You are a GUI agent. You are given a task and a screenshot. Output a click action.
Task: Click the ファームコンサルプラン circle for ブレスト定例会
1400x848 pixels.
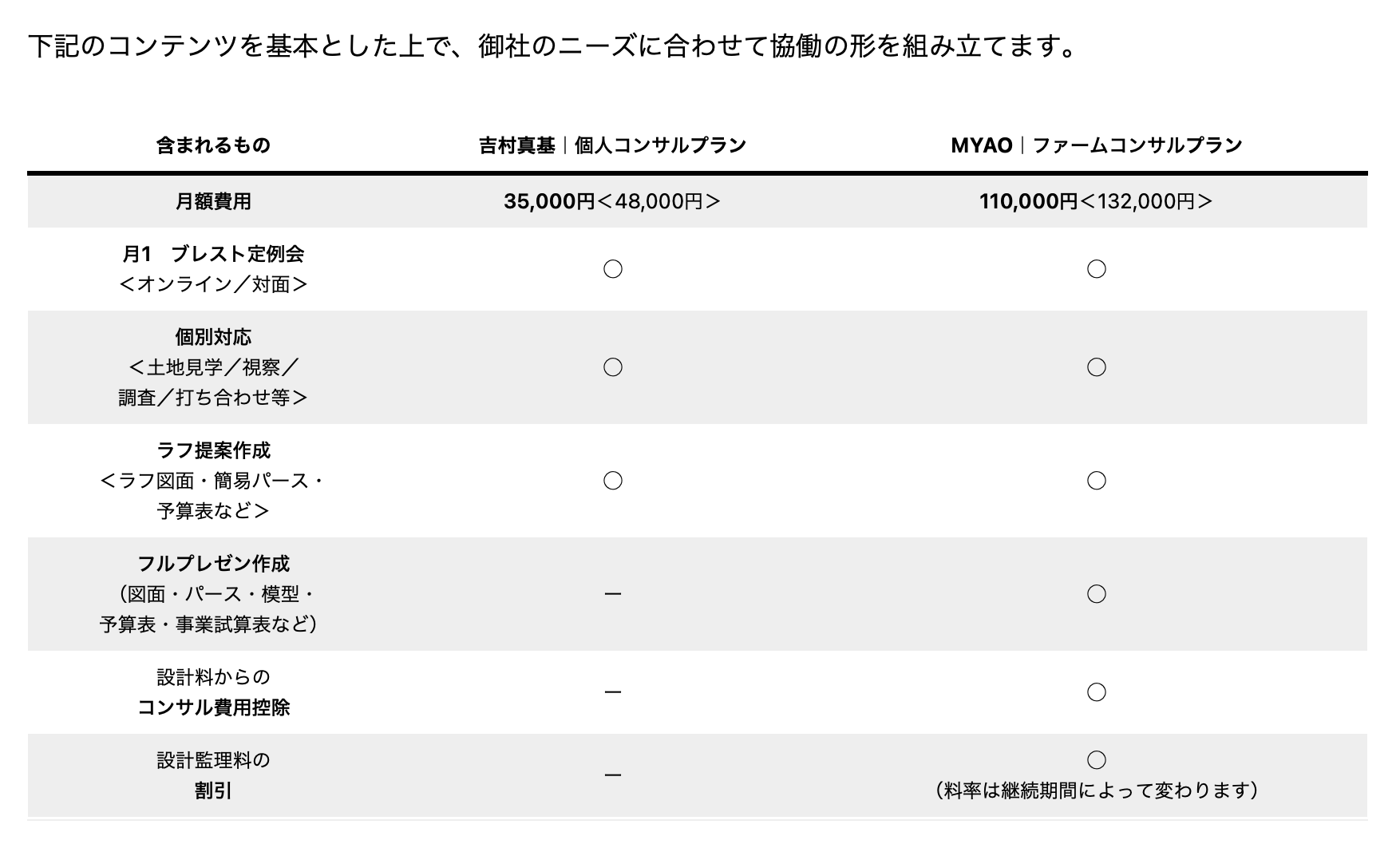coord(1096,269)
